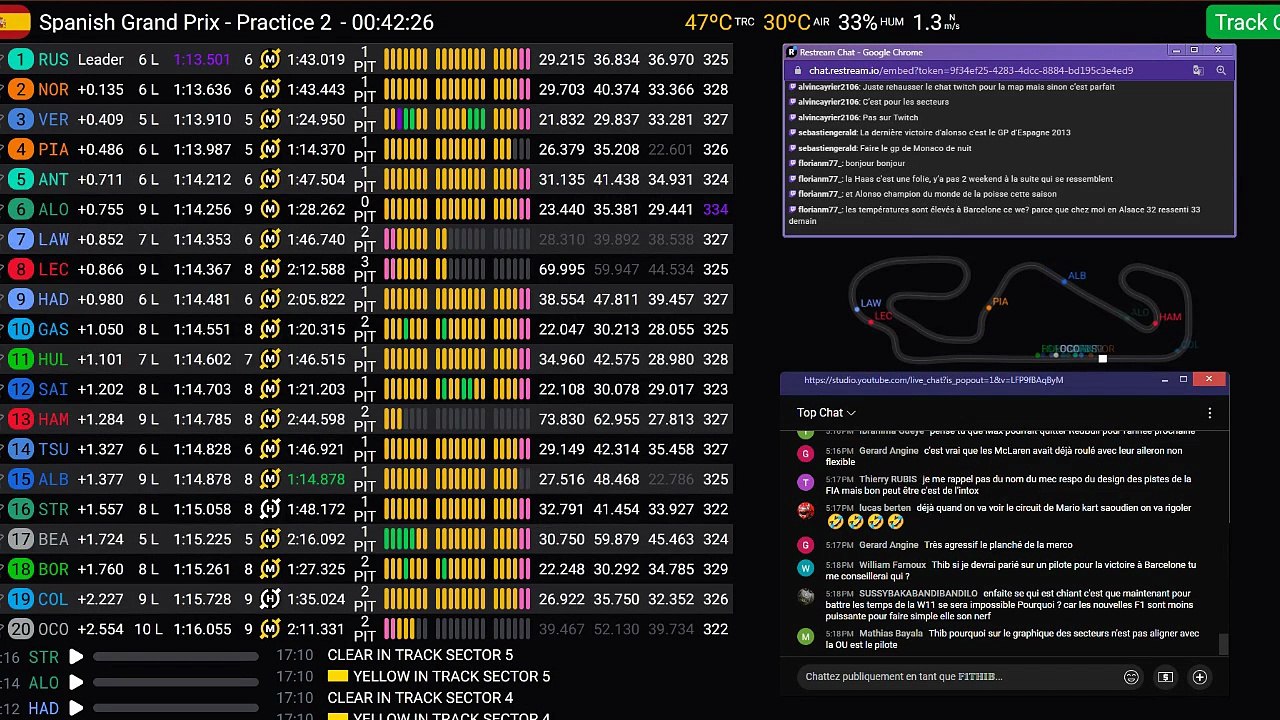Click the hard tyre icon in COL row
The width and height of the screenshot is (1280, 720).
[x=270, y=600]
